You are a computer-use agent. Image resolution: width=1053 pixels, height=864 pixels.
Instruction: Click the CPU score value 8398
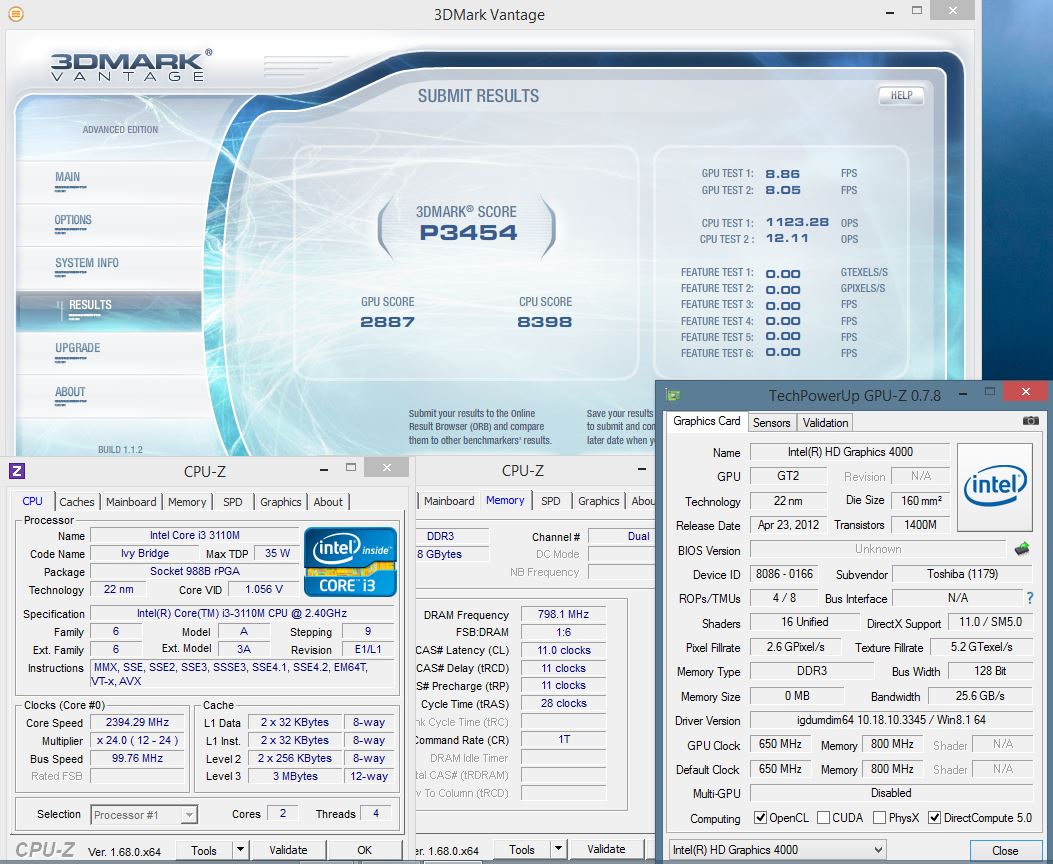tap(545, 322)
